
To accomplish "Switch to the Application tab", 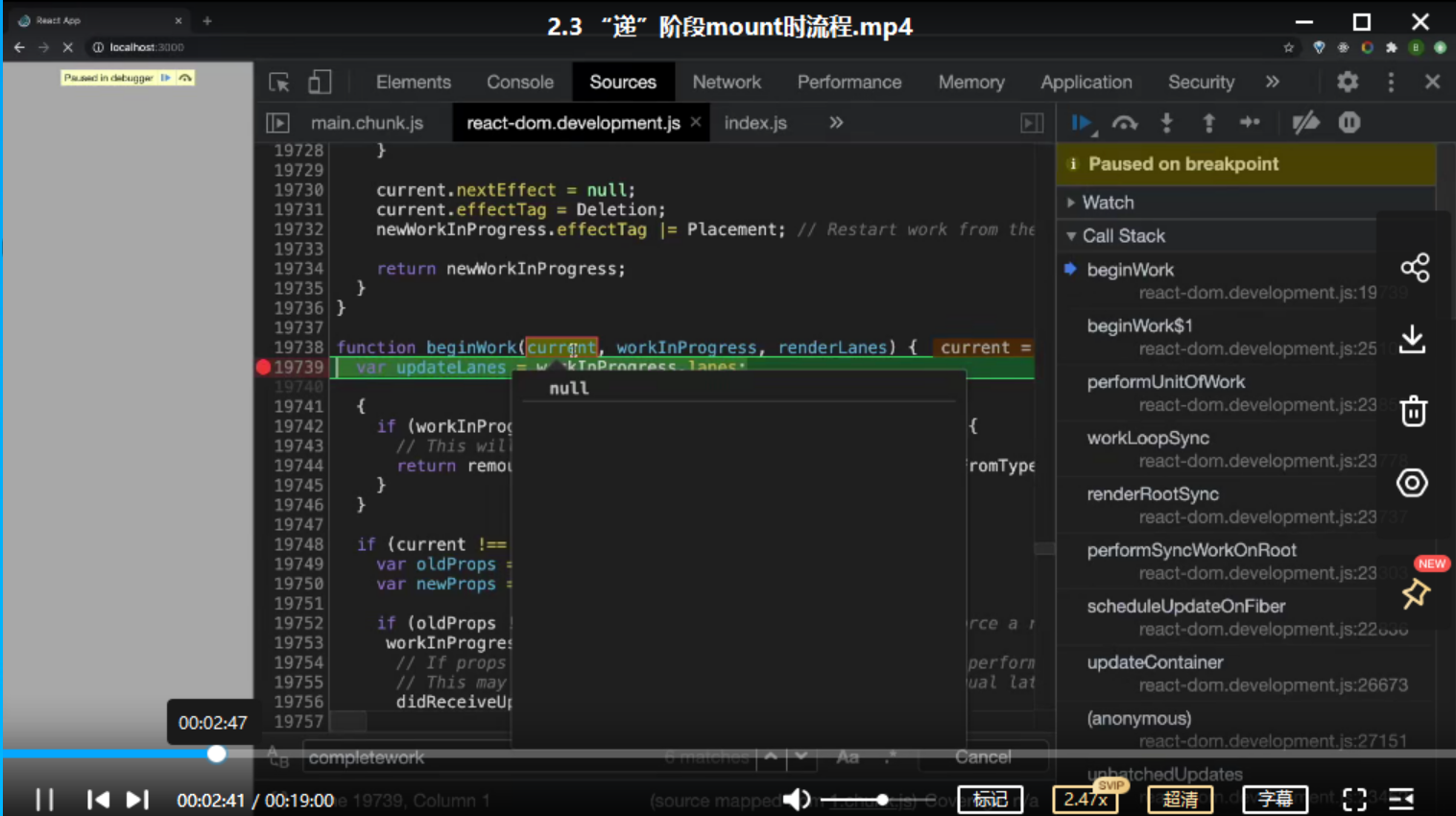I will click(x=1086, y=83).
